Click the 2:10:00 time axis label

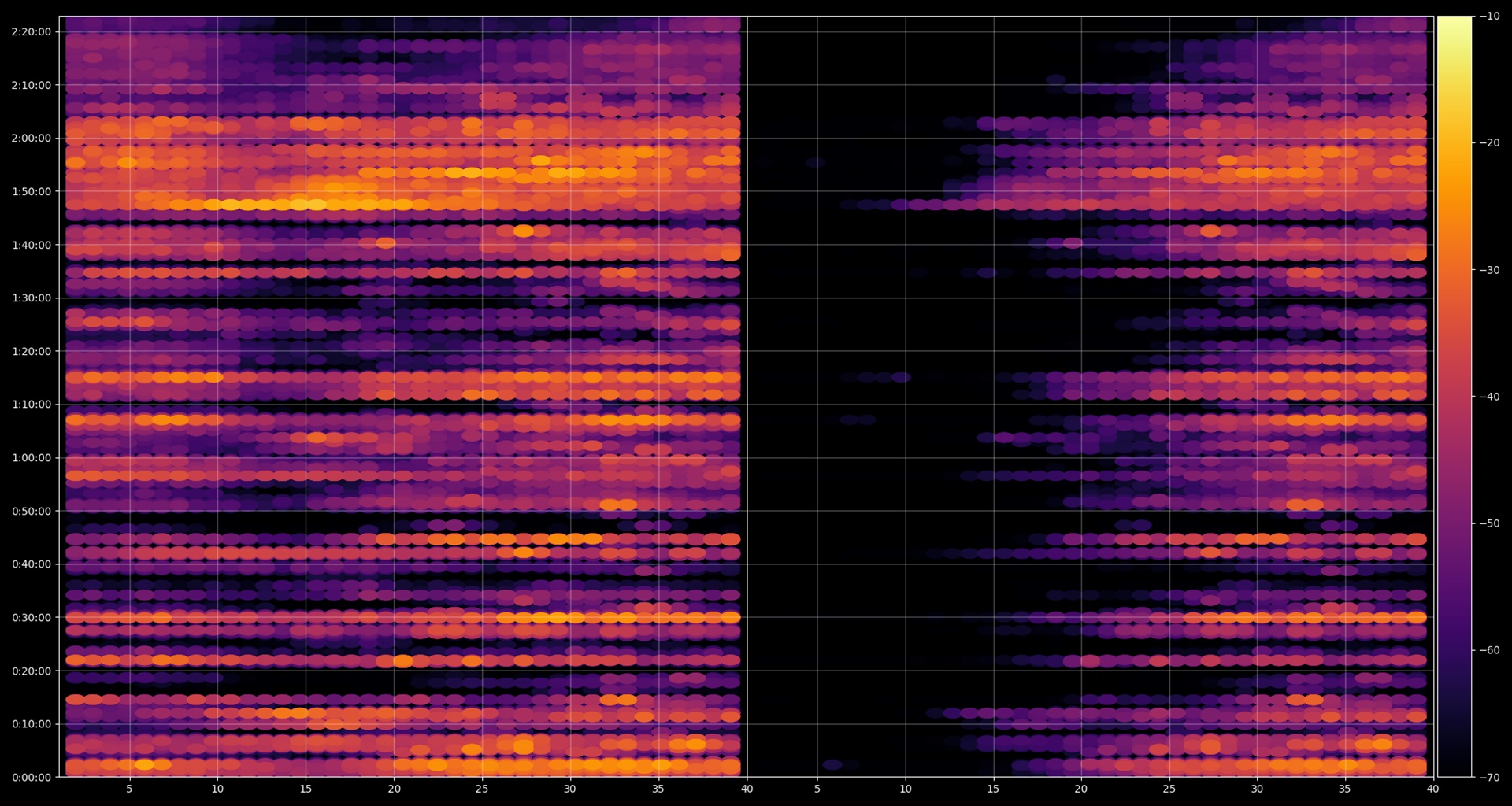point(31,85)
